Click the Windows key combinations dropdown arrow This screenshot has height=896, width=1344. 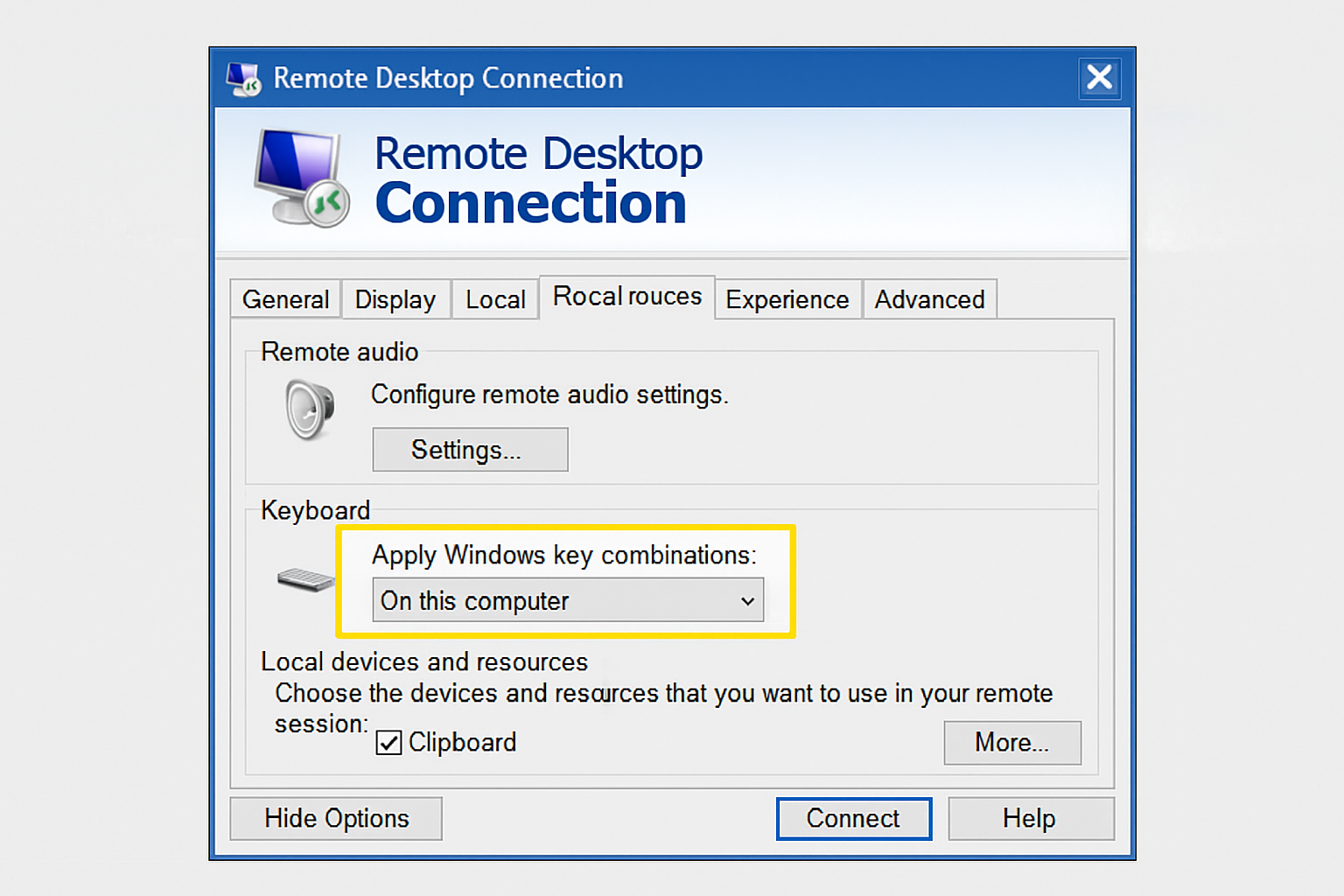(x=745, y=600)
